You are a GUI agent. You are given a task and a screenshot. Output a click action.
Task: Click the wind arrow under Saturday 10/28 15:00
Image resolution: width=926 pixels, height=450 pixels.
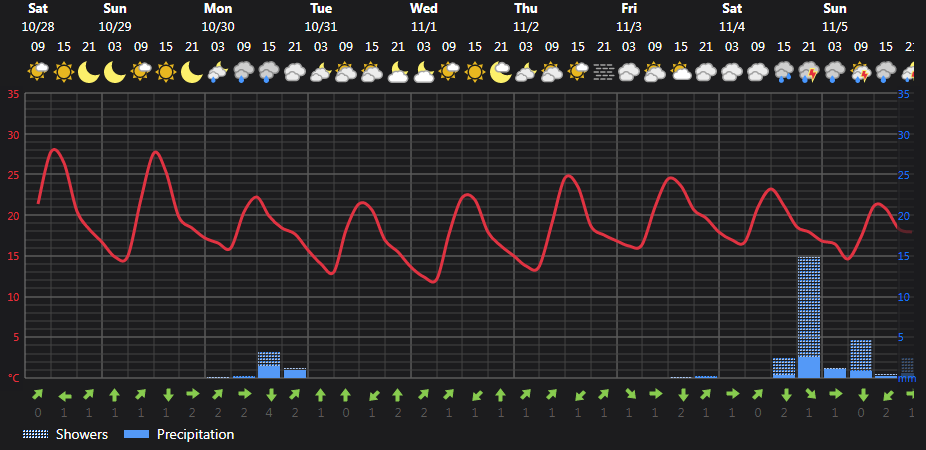[64, 395]
